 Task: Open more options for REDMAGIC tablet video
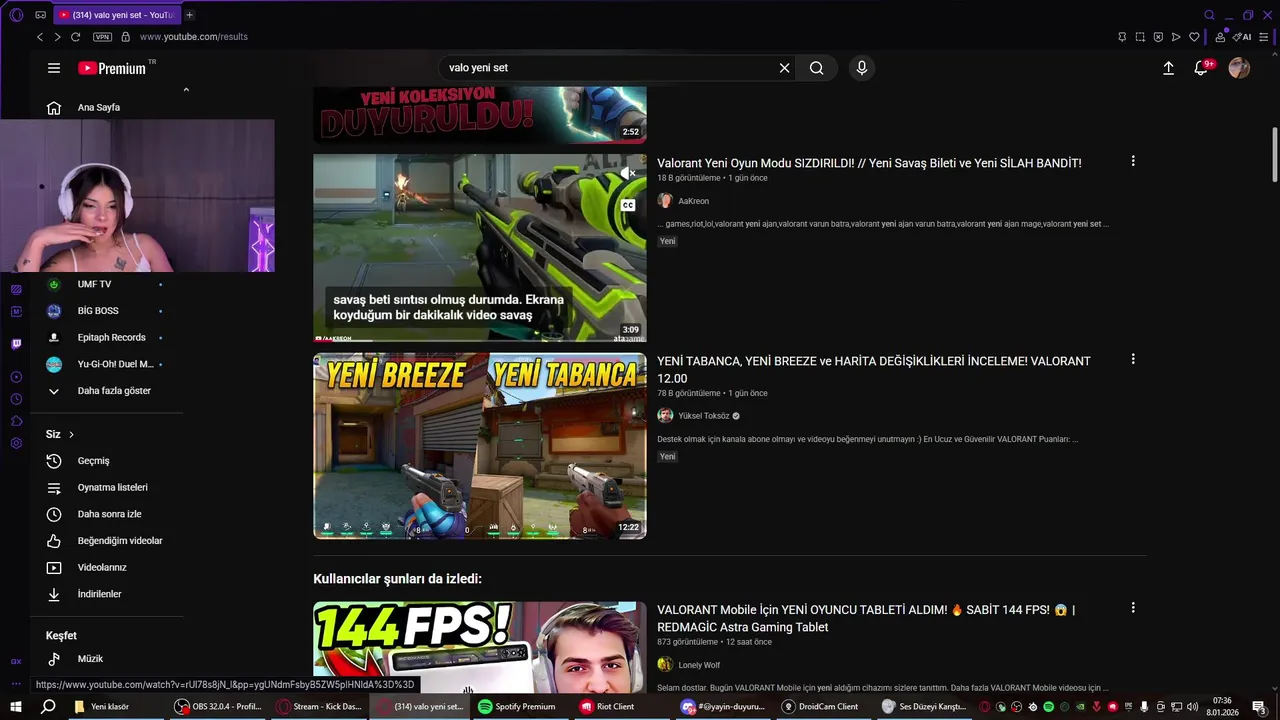click(x=1133, y=608)
